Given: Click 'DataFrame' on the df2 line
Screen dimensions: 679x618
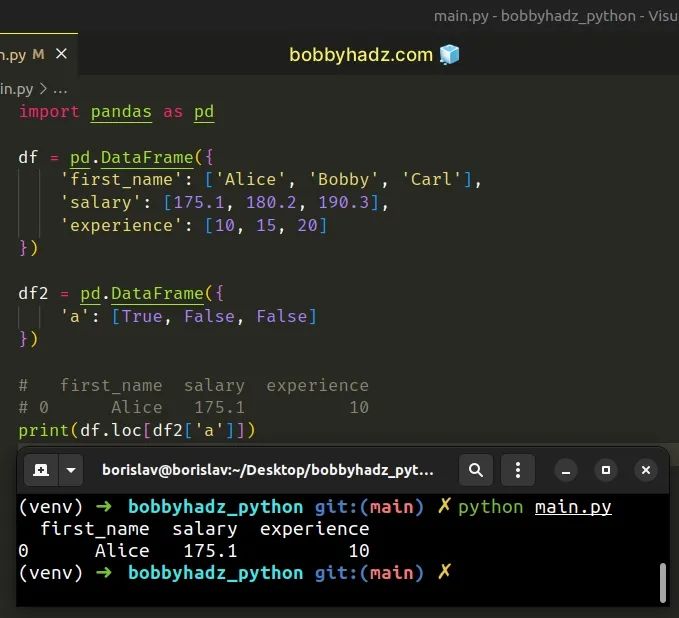Looking at the screenshot, I should (157, 294).
